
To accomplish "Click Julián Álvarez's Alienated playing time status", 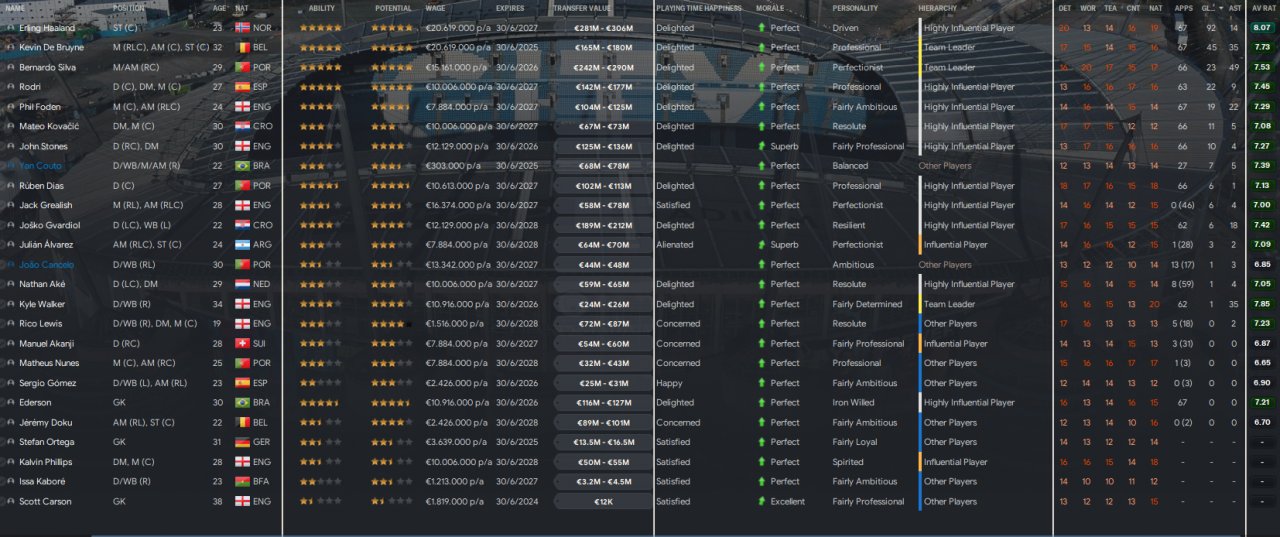I will (x=675, y=245).
